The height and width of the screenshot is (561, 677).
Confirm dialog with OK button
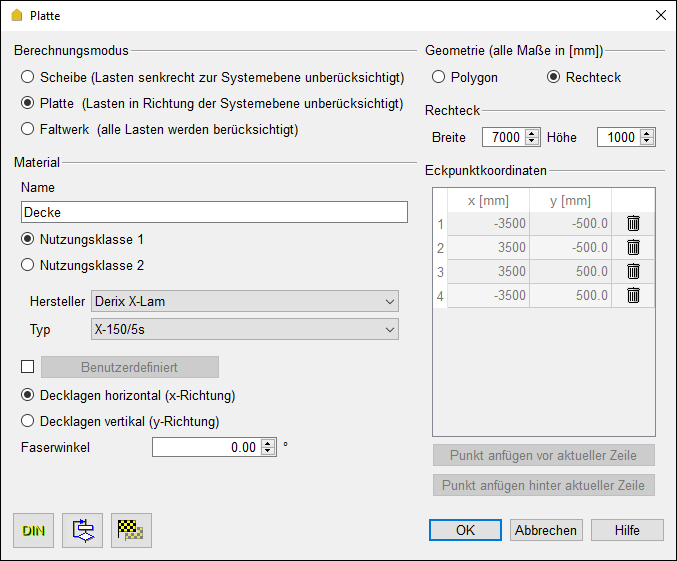click(x=465, y=530)
